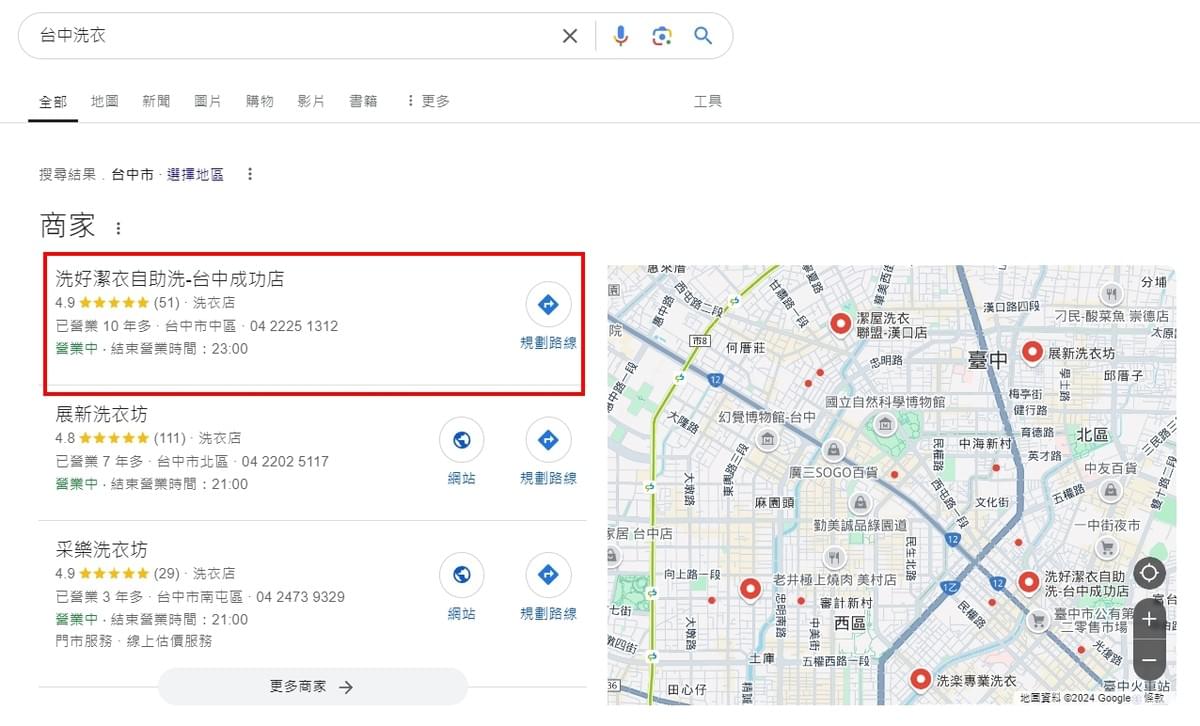
Task: Switch to the 圖片 tab
Action: 207,101
